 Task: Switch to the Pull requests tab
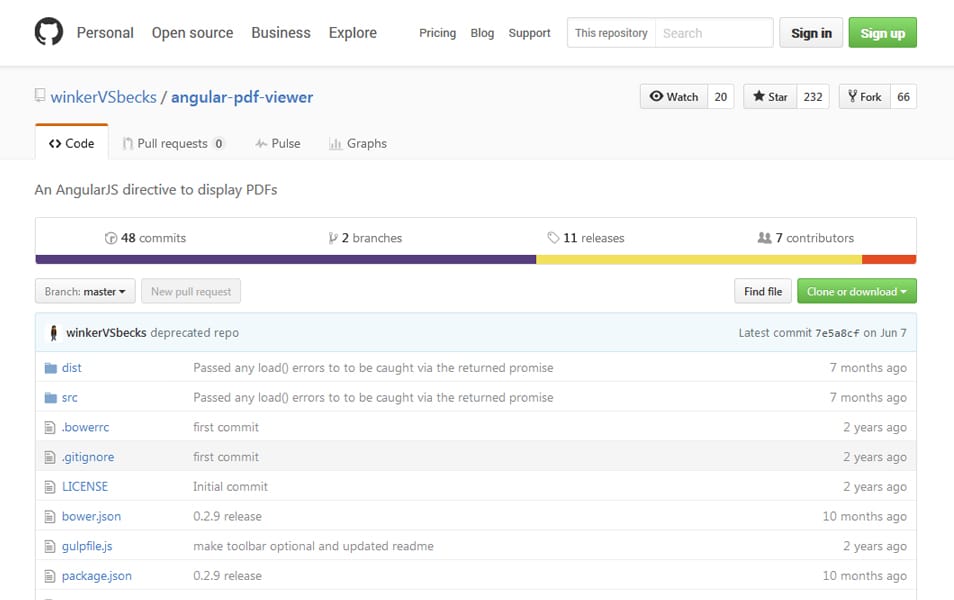pyautogui.click(x=173, y=144)
